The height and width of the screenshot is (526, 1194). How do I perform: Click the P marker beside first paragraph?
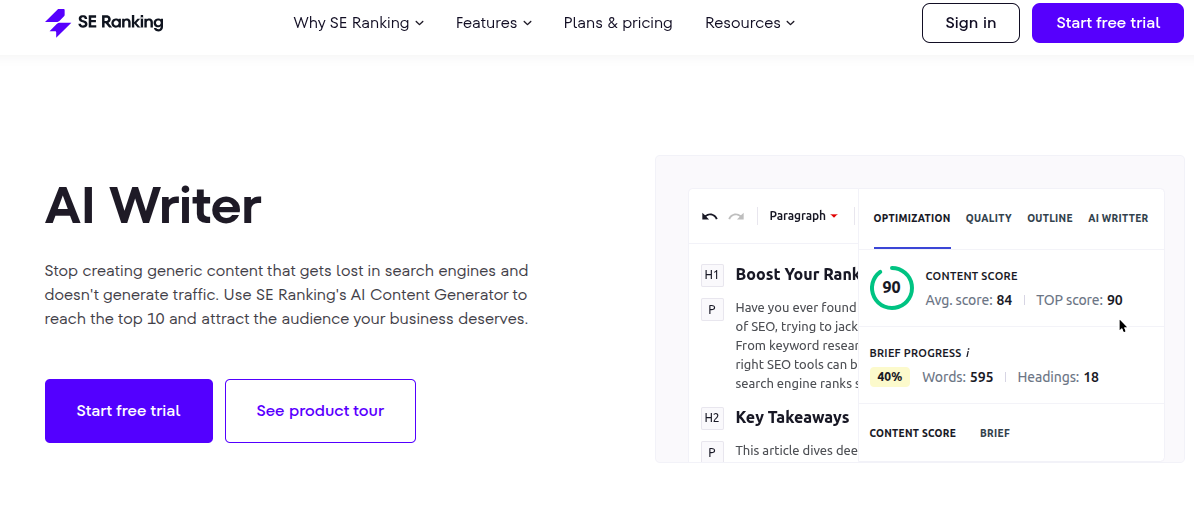point(712,310)
